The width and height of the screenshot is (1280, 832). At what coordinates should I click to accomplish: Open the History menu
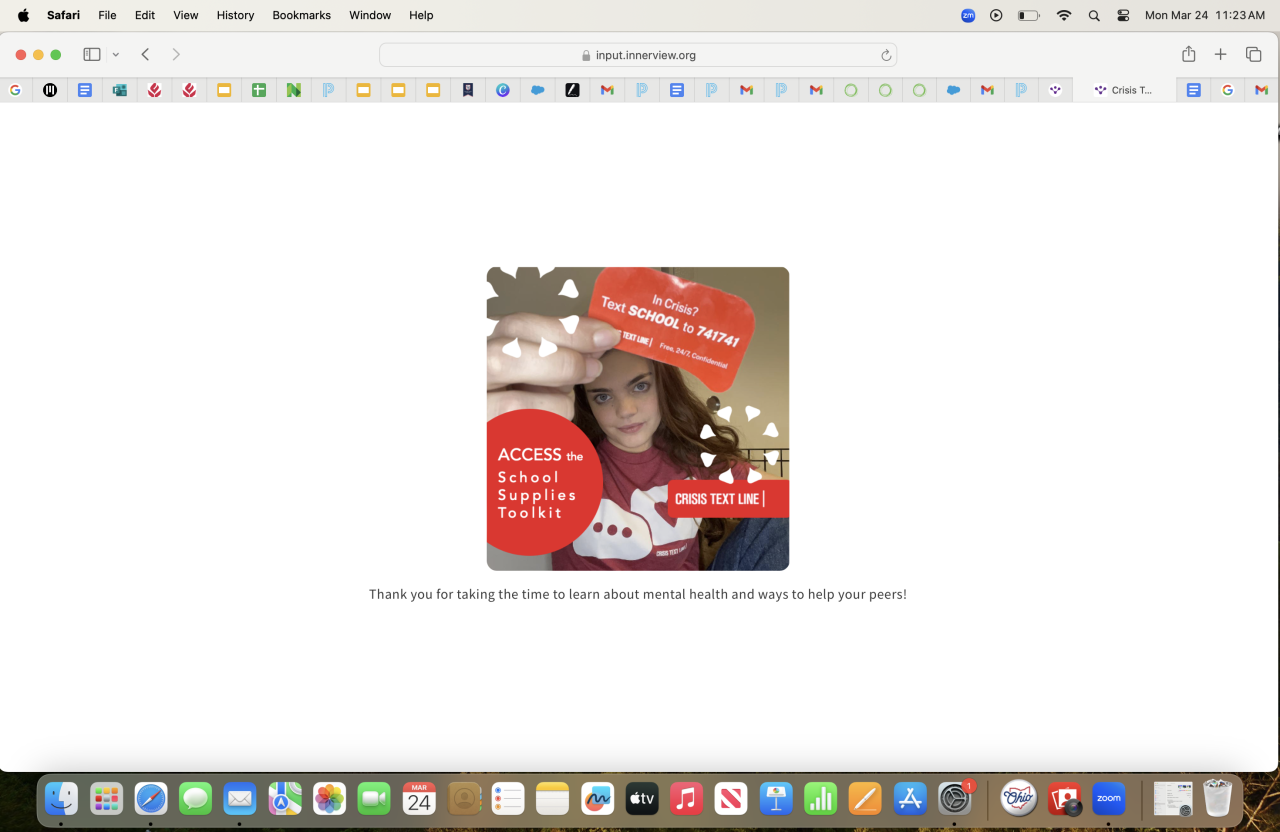coord(236,15)
